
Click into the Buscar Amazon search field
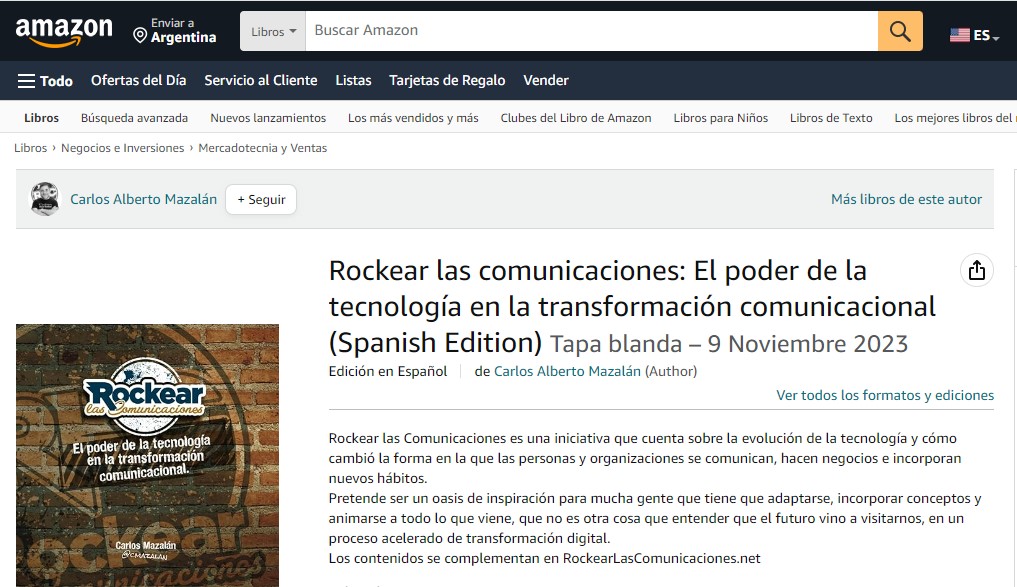pos(590,31)
